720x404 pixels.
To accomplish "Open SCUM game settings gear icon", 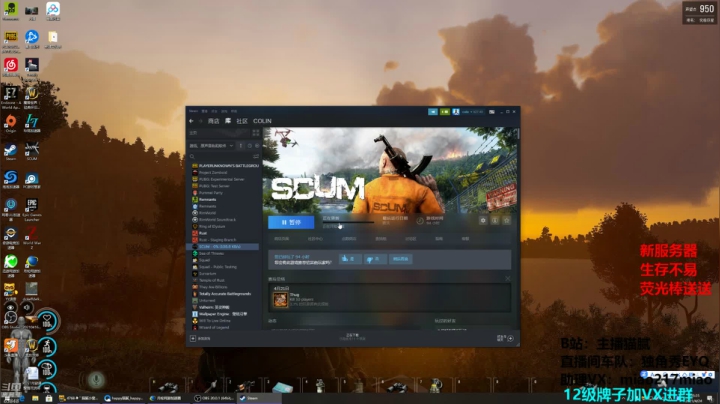I will pos(483,221).
